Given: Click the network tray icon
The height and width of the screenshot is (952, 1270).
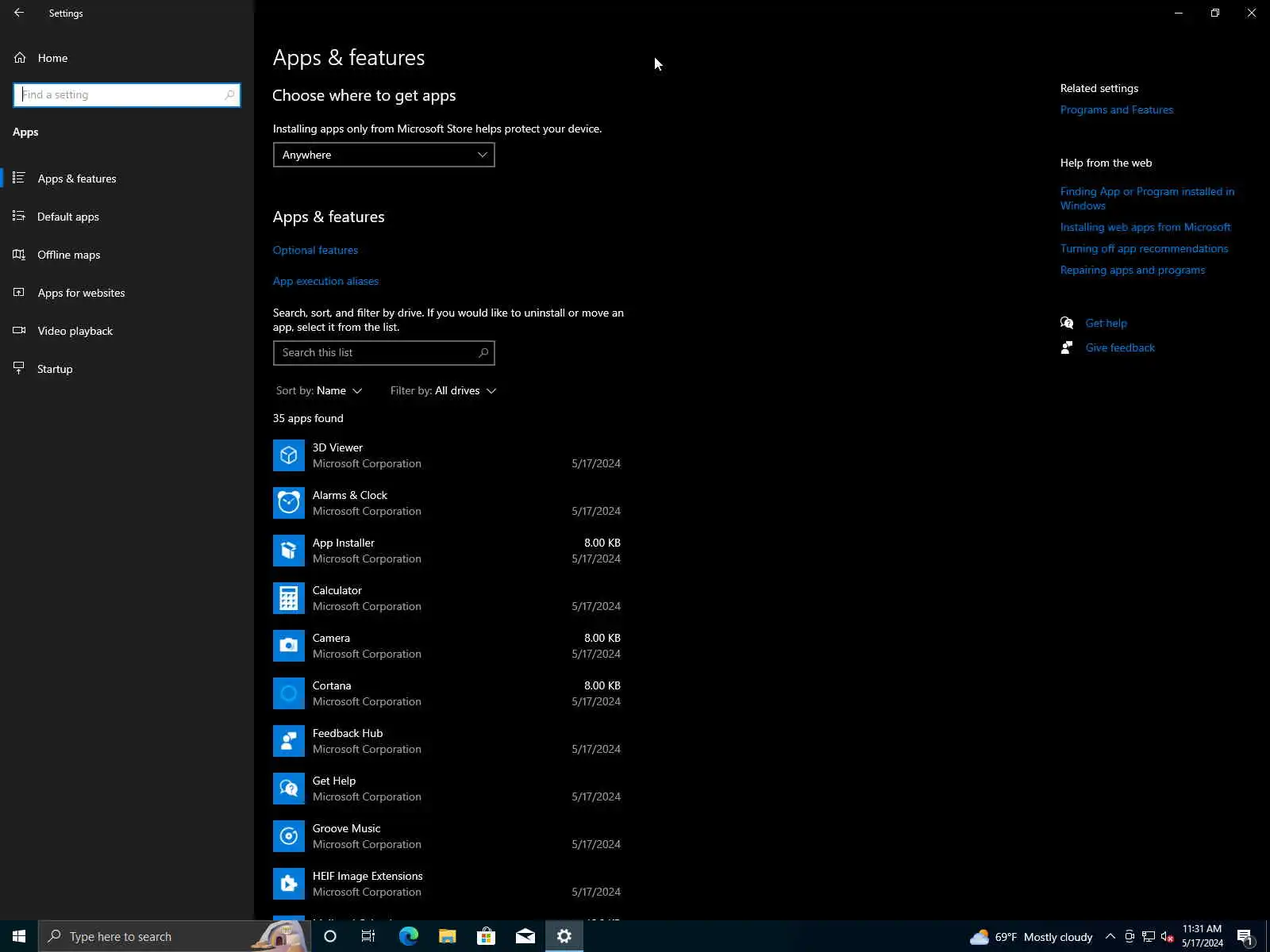Looking at the screenshot, I should click(1149, 937).
